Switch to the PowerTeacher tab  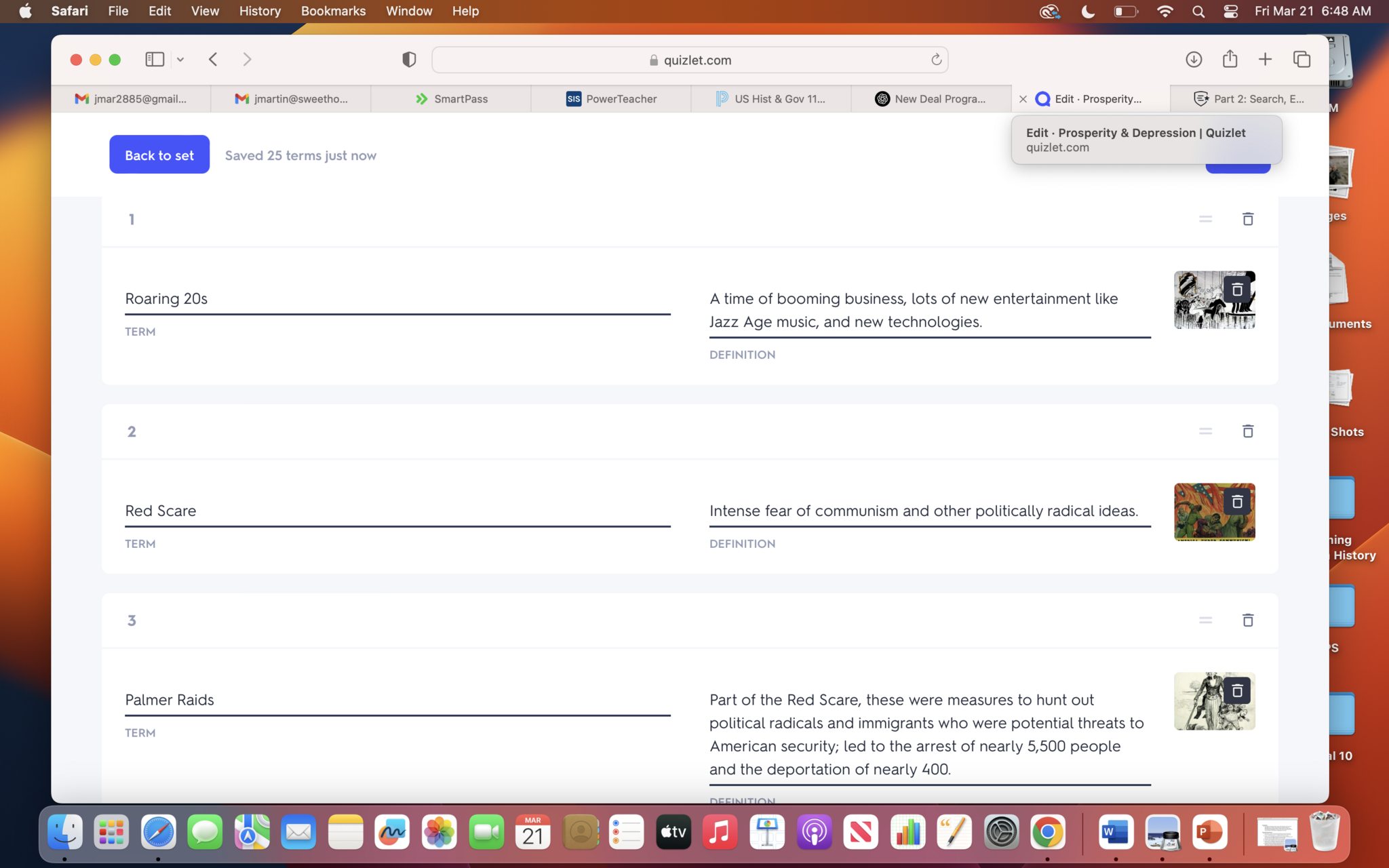point(611,99)
